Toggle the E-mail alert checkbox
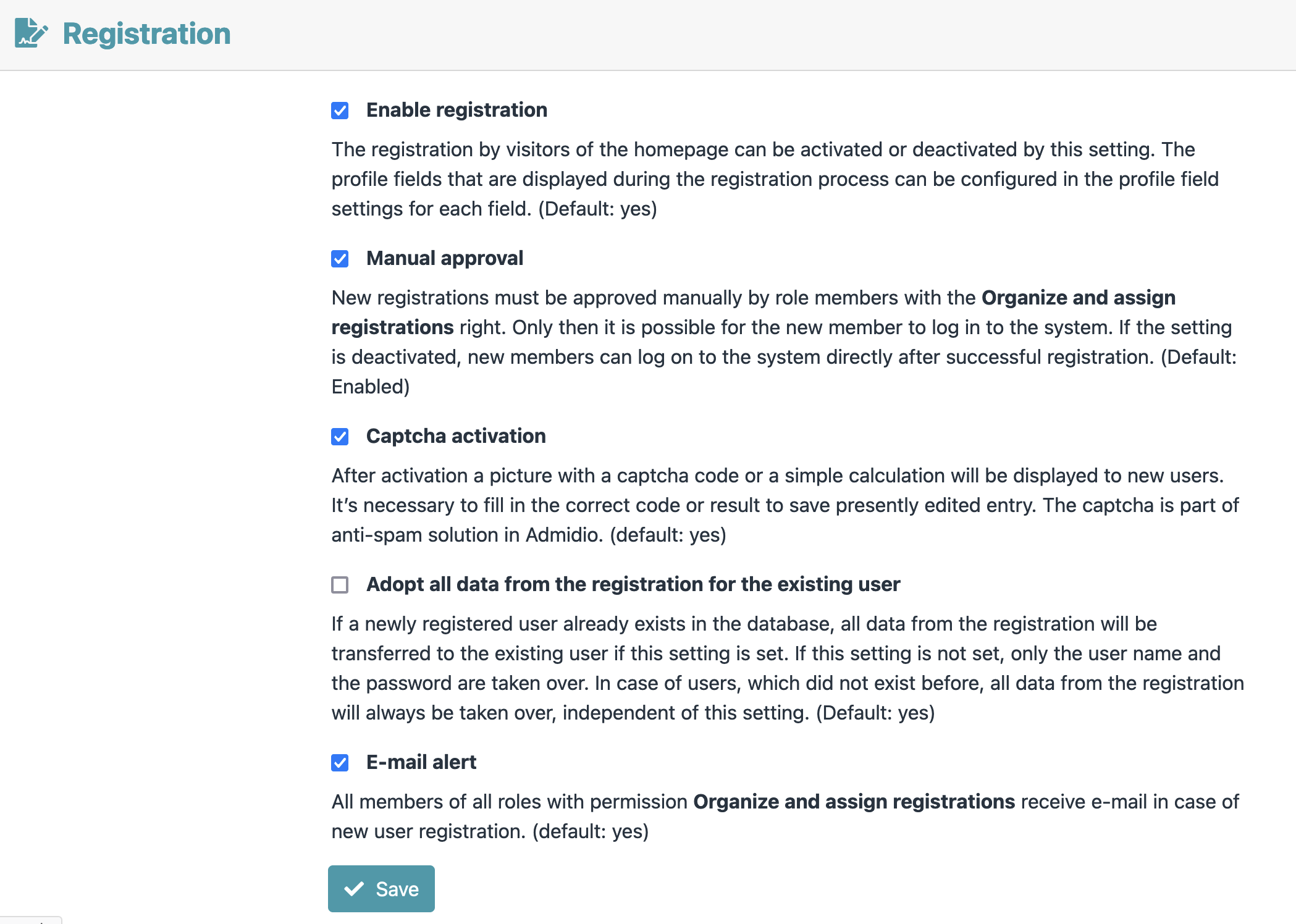Image resolution: width=1296 pixels, height=924 pixels. point(340,763)
